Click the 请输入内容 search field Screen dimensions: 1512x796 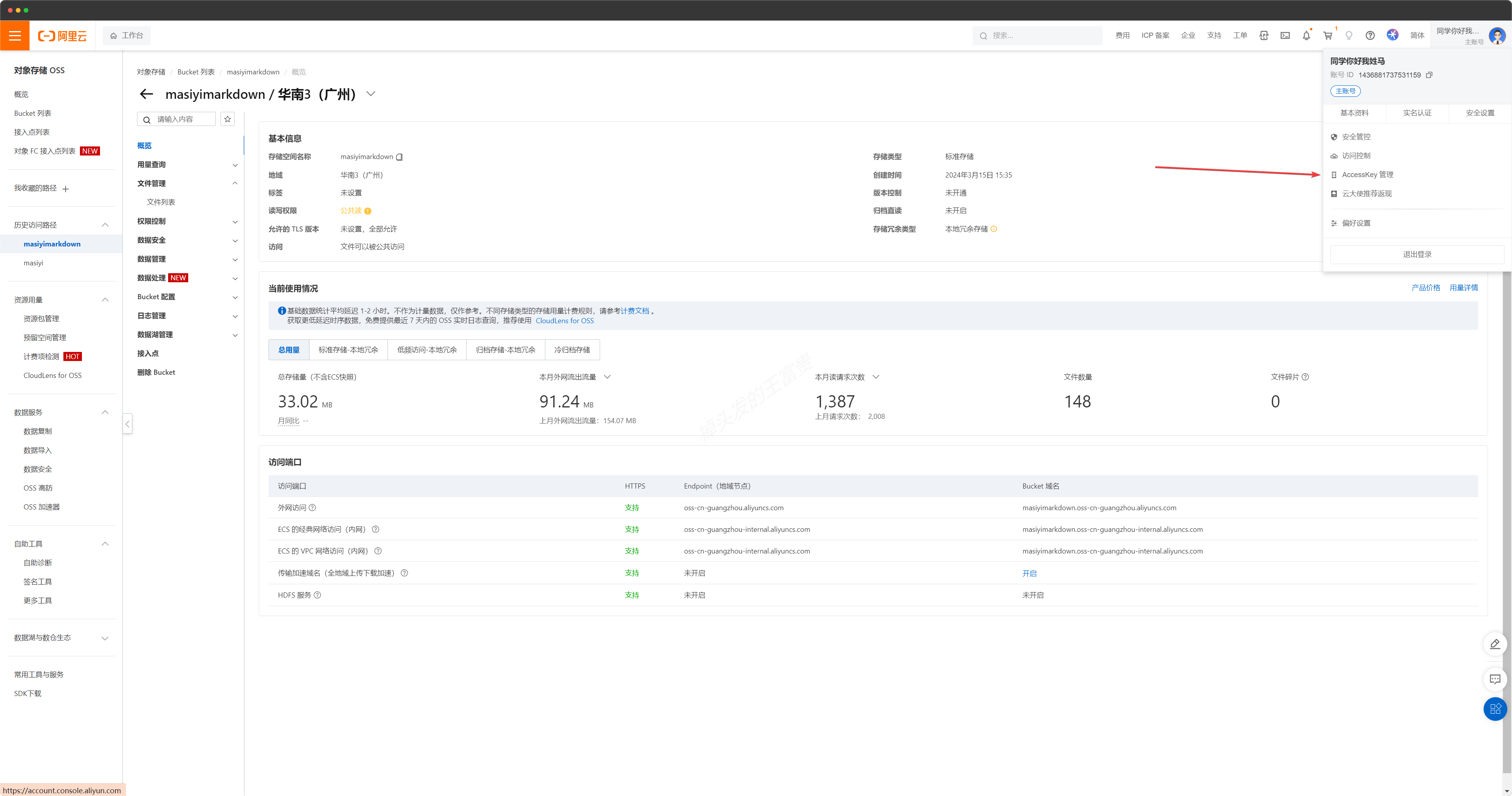click(x=182, y=119)
